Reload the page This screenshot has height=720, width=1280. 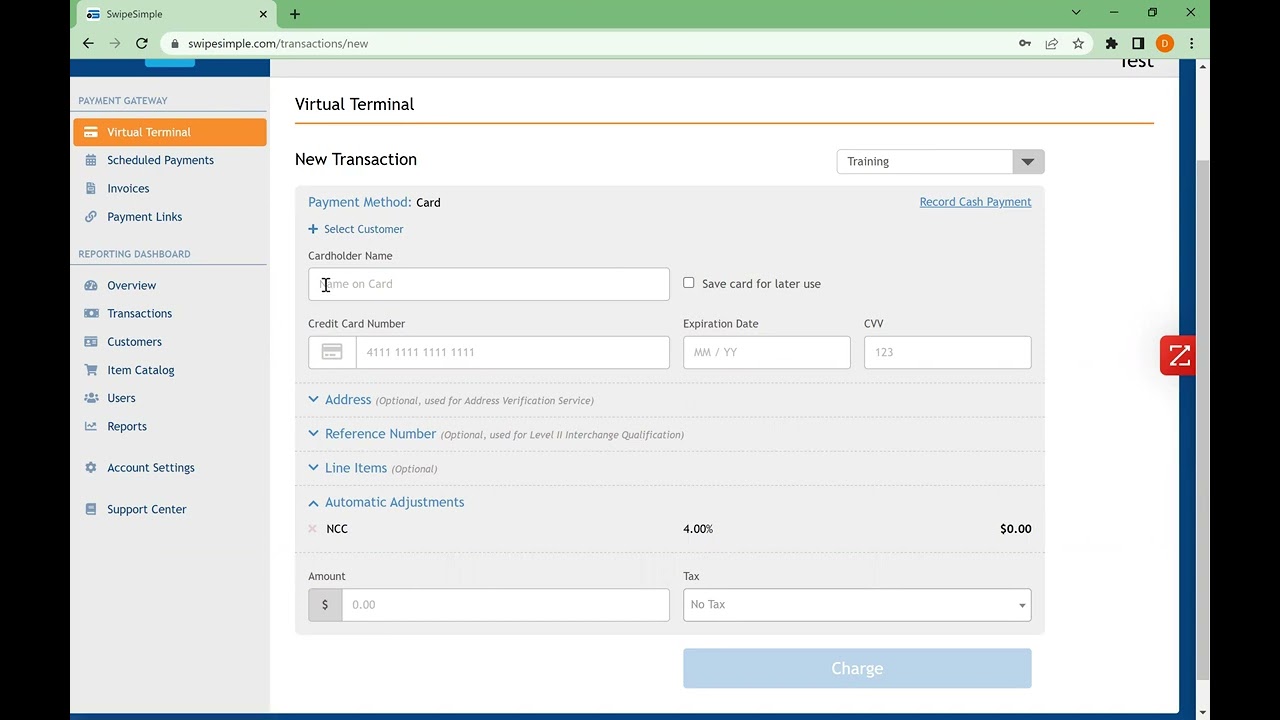pyautogui.click(x=142, y=43)
